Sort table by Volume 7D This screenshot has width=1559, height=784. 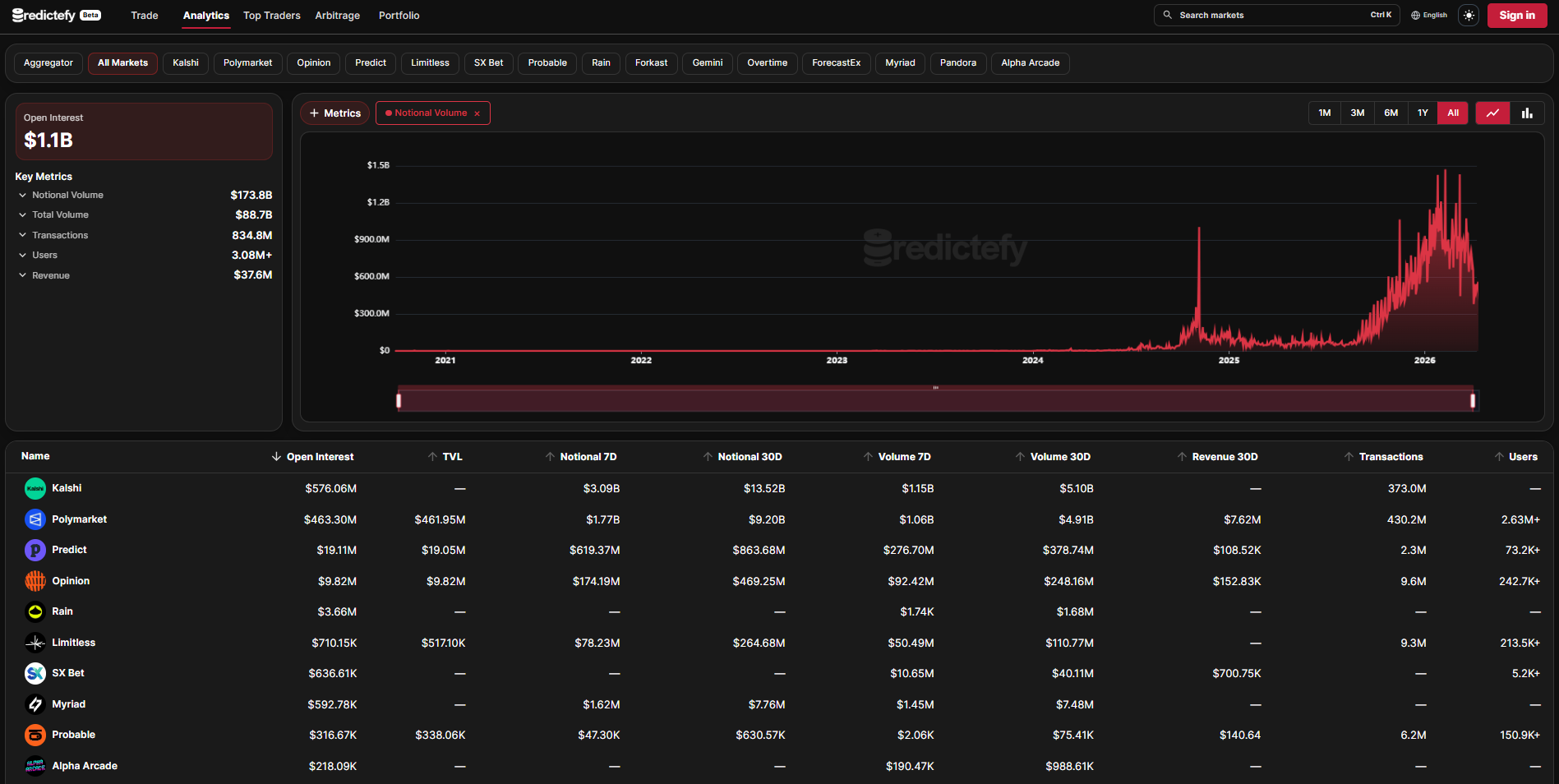(897, 457)
